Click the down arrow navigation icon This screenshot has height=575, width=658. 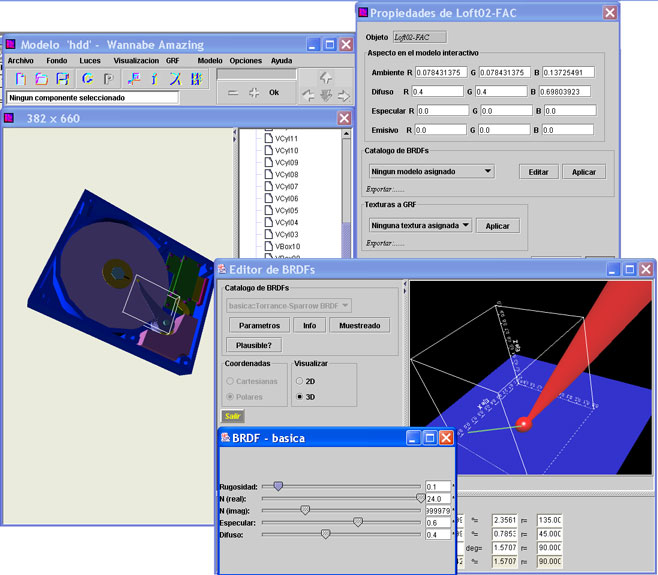[326, 96]
